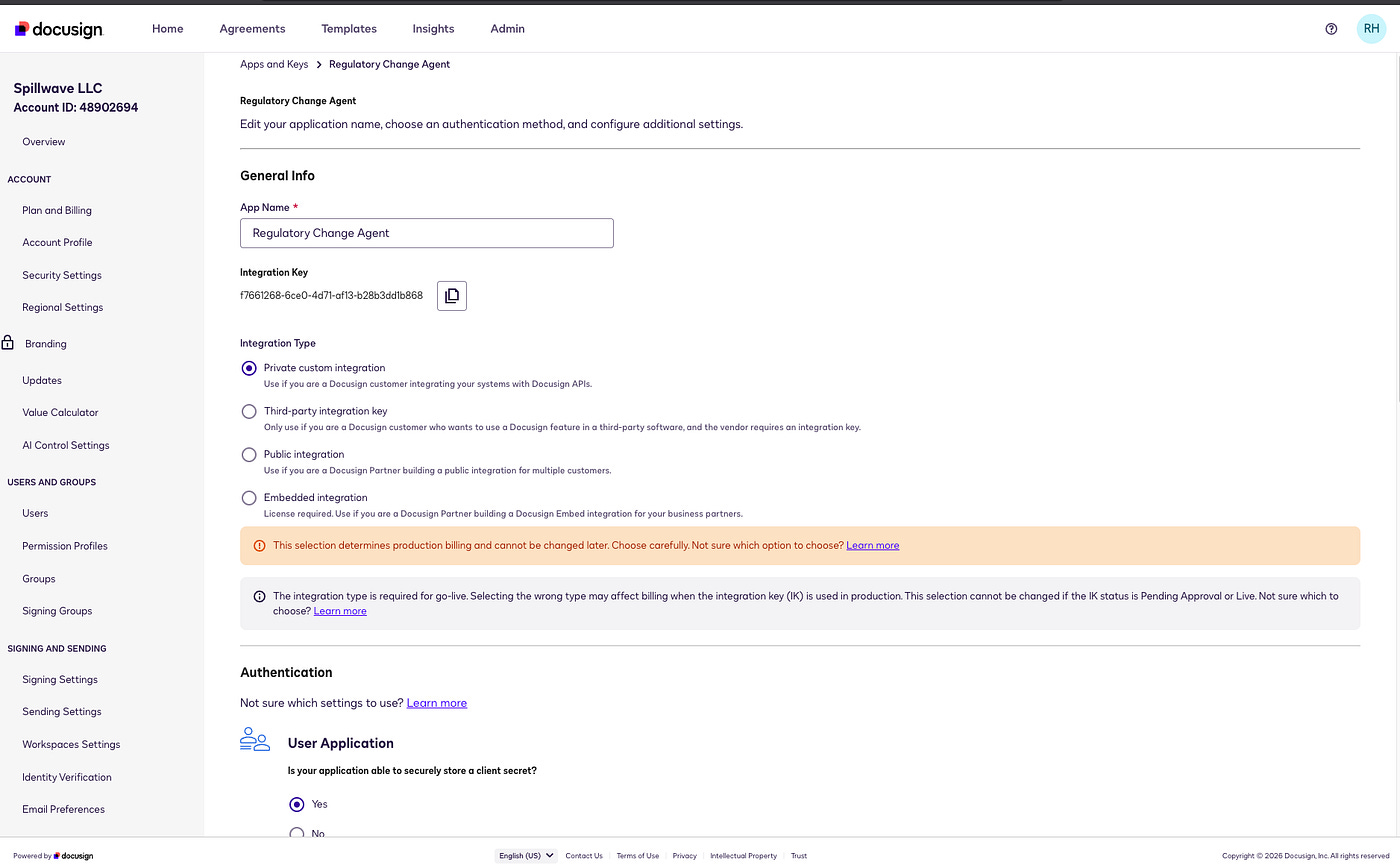1400x867 pixels.
Task: Switch to the Templates tab
Action: 349,29
